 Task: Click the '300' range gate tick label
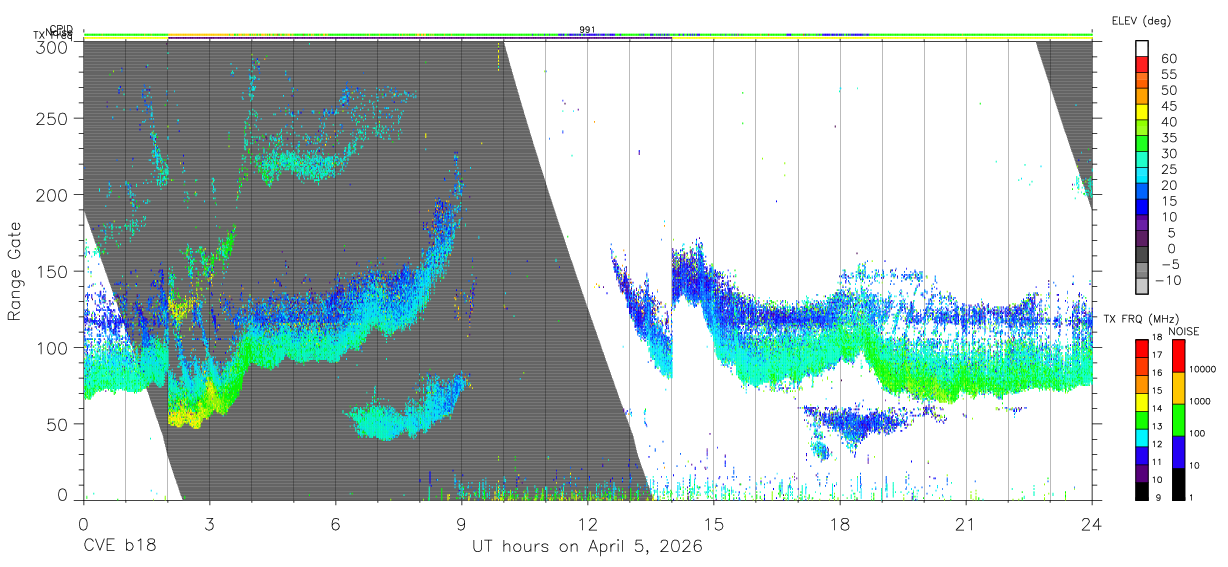[x=53, y=46]
